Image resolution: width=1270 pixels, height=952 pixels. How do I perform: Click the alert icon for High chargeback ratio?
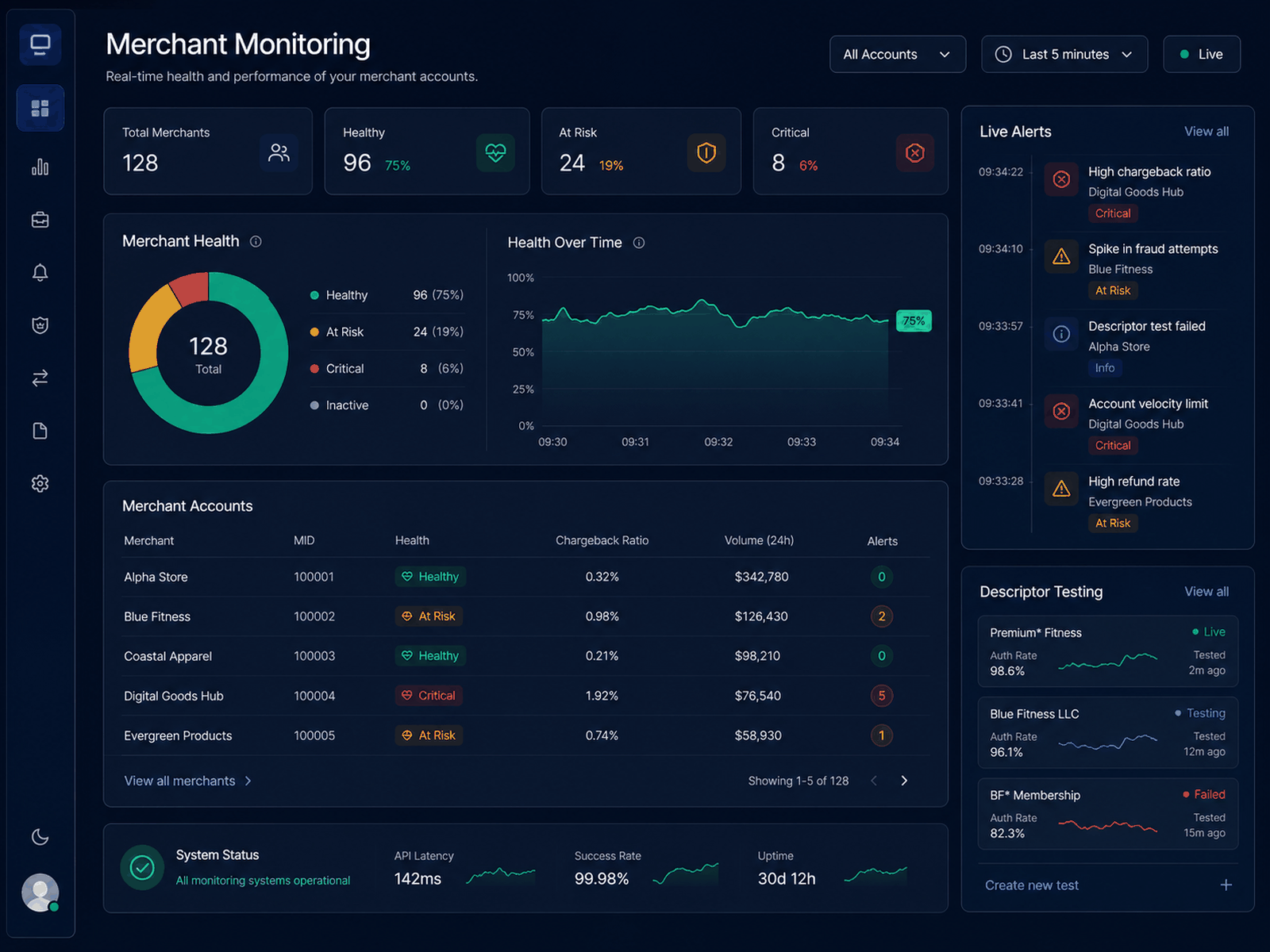click(x=1061, y=179)
